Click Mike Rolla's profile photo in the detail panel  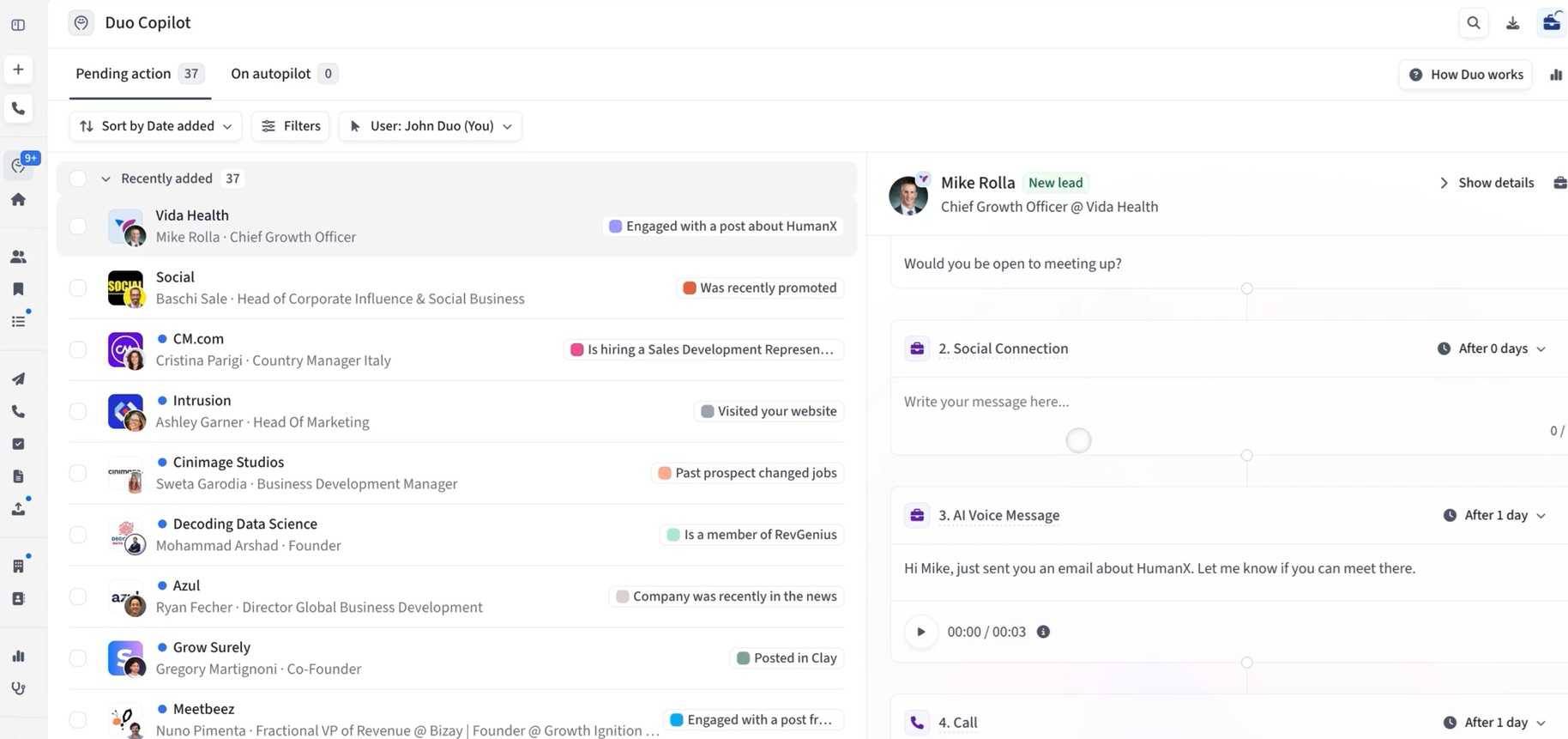(x=908, y=195)
